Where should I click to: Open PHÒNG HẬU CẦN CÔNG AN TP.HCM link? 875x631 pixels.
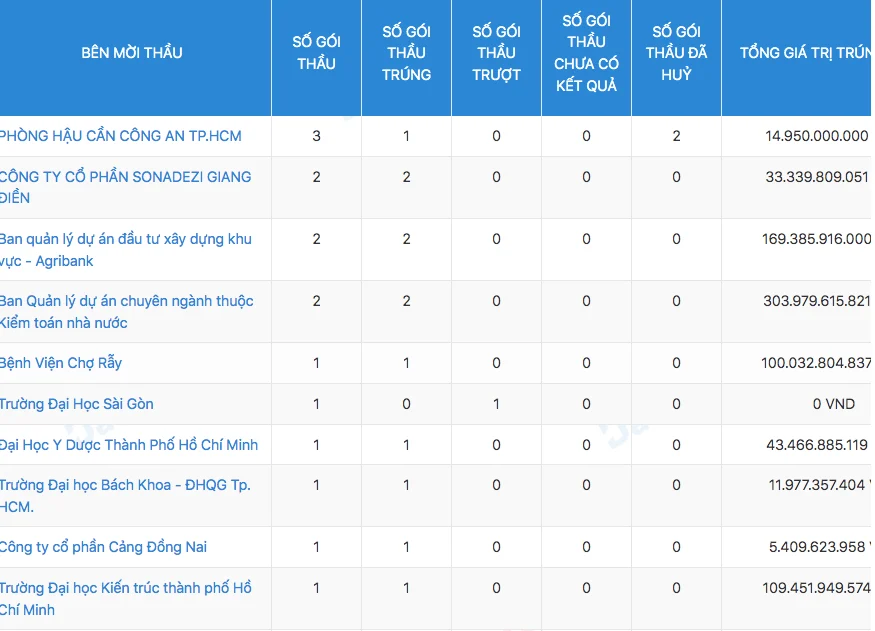pyautogui.click(x=121, y=136)
